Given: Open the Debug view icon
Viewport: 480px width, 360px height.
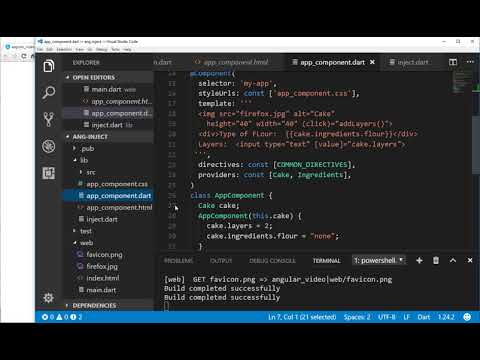Looking at the screenshot, I should (x=49, y=146).
